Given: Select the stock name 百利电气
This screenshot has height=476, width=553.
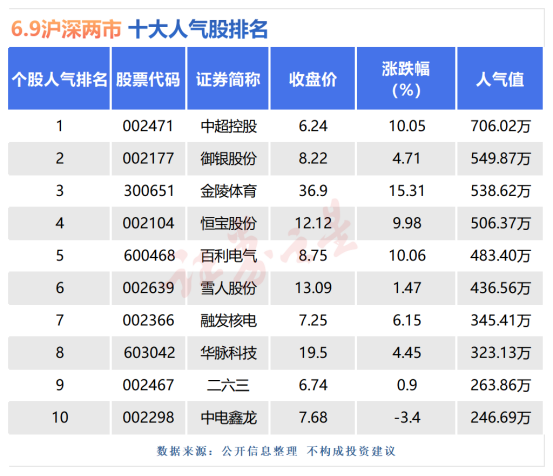Looking at the screenshot, I should [x=229, y=256].
